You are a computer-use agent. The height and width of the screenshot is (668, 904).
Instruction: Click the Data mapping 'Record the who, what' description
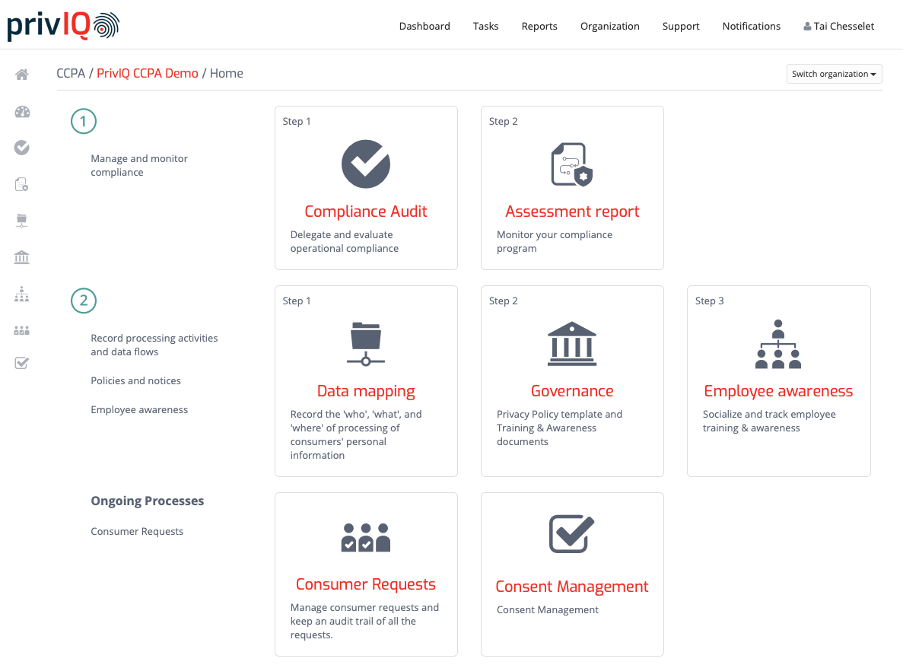pos(356,435)
